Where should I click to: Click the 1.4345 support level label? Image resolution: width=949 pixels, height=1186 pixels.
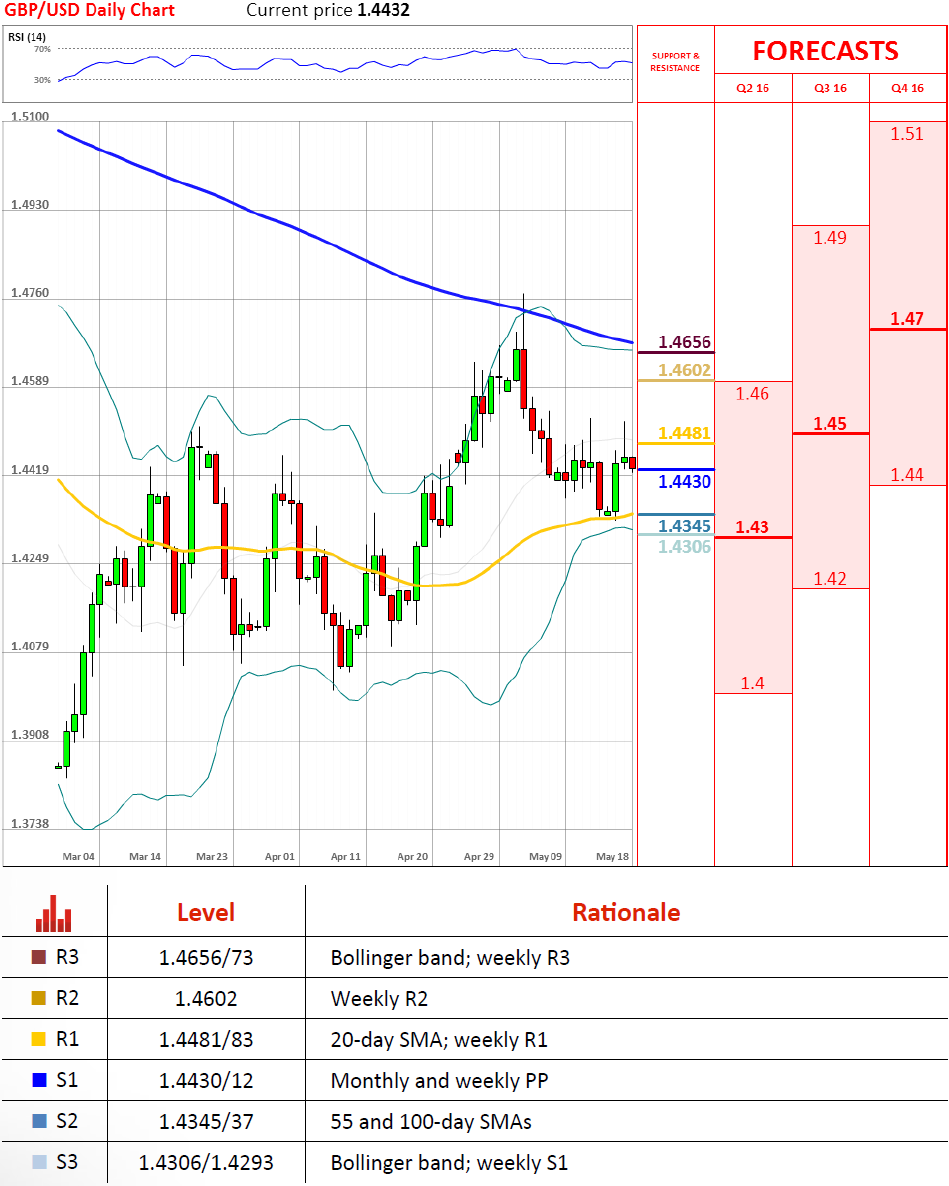[x=684, y=526]
